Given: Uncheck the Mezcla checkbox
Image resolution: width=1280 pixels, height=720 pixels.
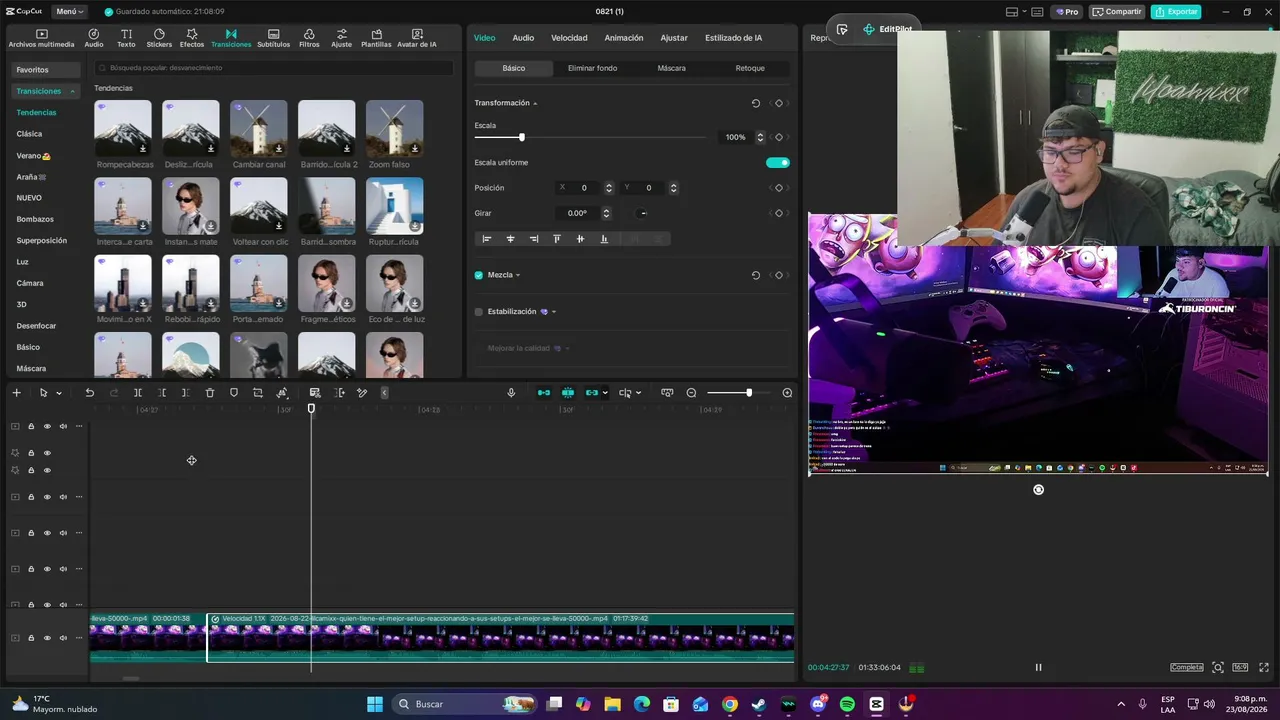Looking at the screenshot, I should [478, 275].
